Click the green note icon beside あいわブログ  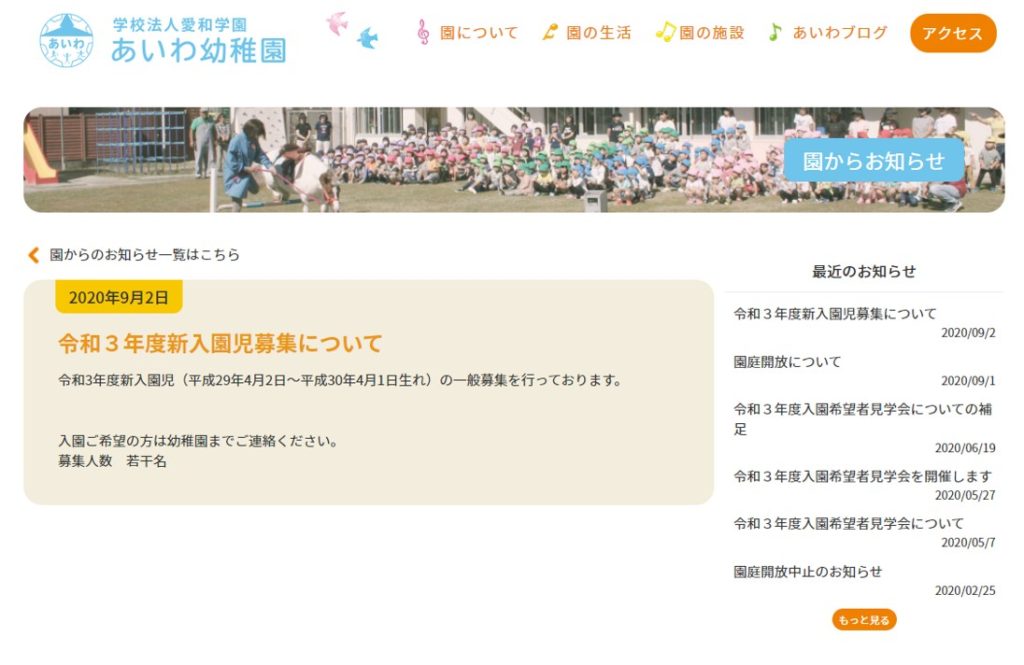[775, 31]
